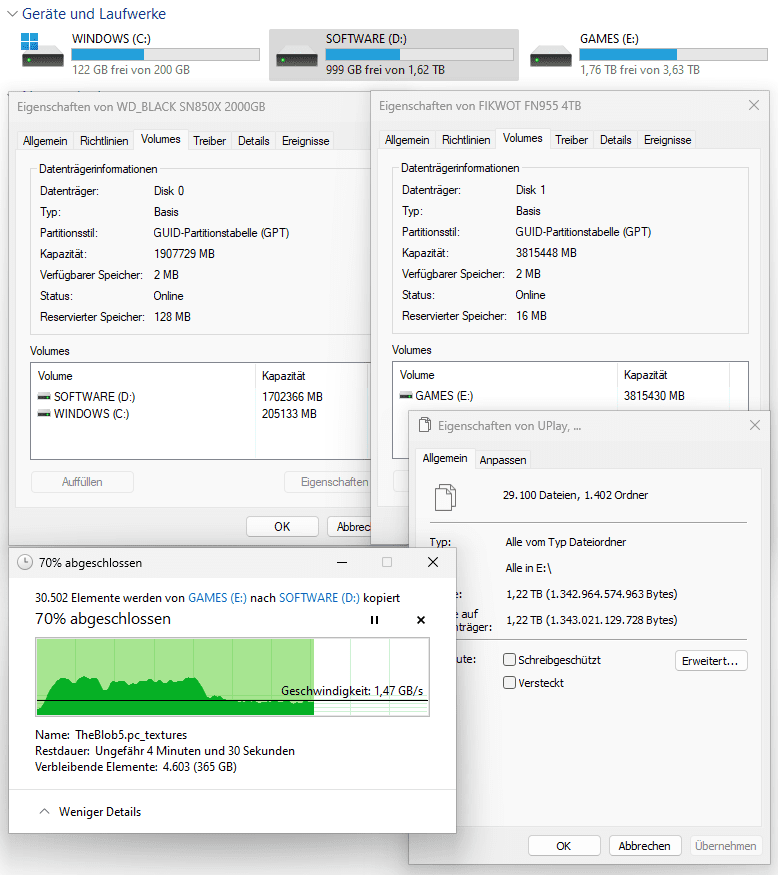Image resolution: width=778 pixels, height=875 pixels.
Task: Click the Volume column header in WD_BLACK window
Action: click(143, 376)
